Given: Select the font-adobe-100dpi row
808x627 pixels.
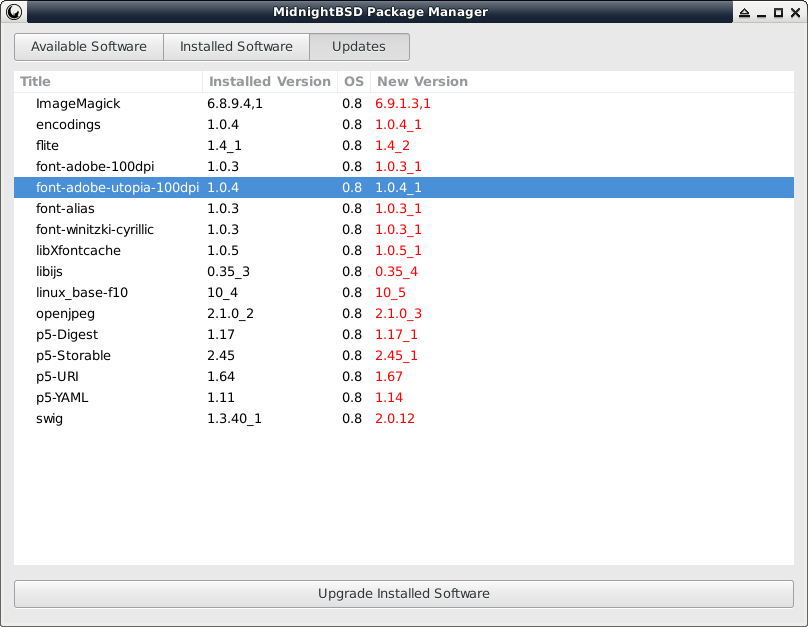Looking at the screenshot, I should (403, 166).
